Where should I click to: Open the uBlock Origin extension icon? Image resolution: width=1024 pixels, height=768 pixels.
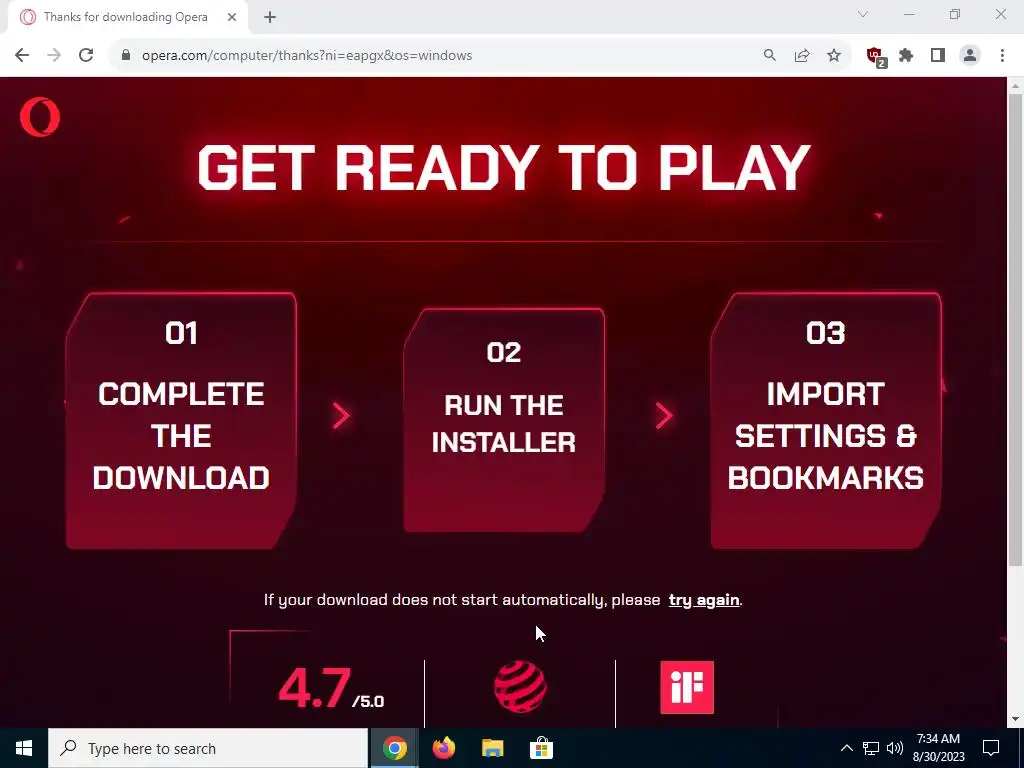pos(875,56)
